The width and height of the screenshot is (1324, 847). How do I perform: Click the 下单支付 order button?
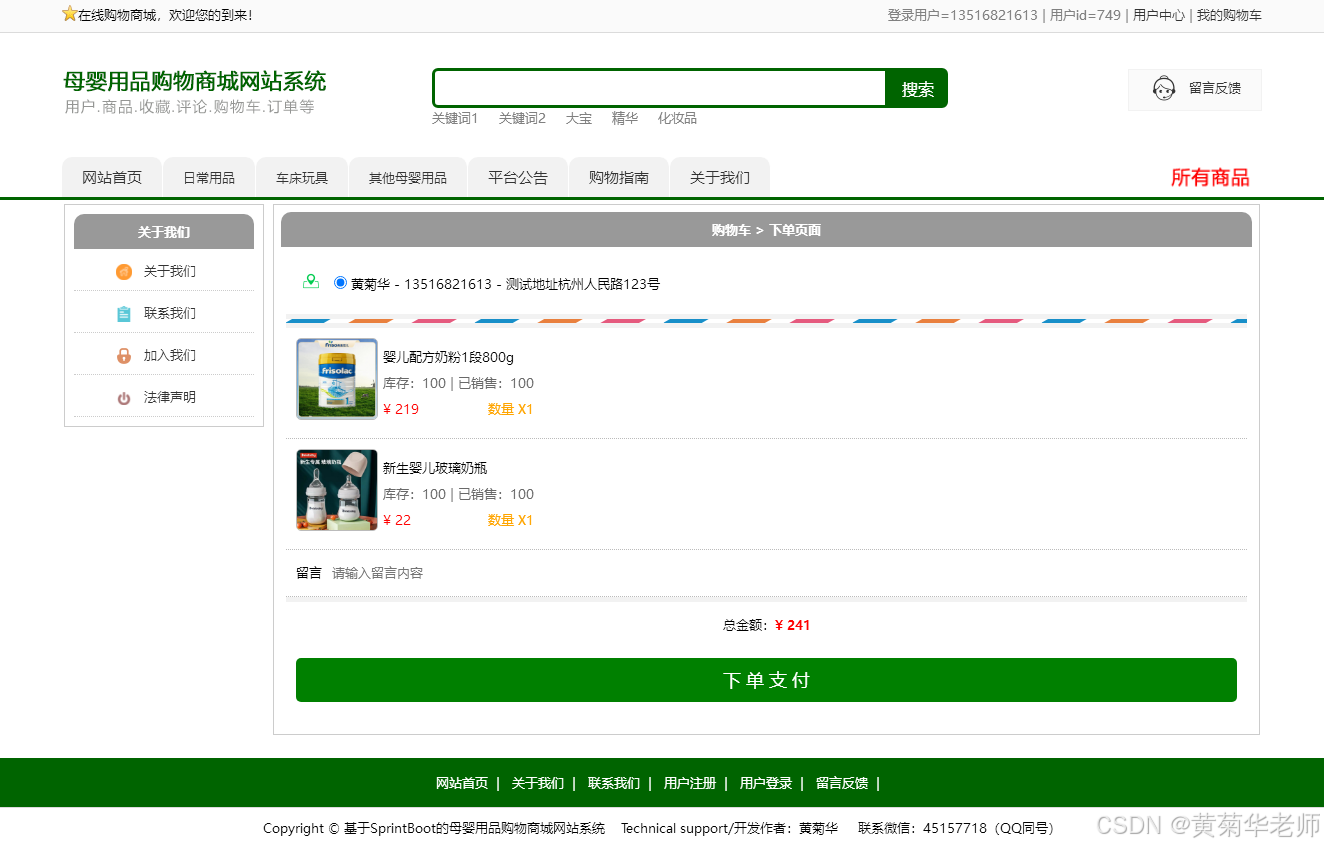click(766, 680)
